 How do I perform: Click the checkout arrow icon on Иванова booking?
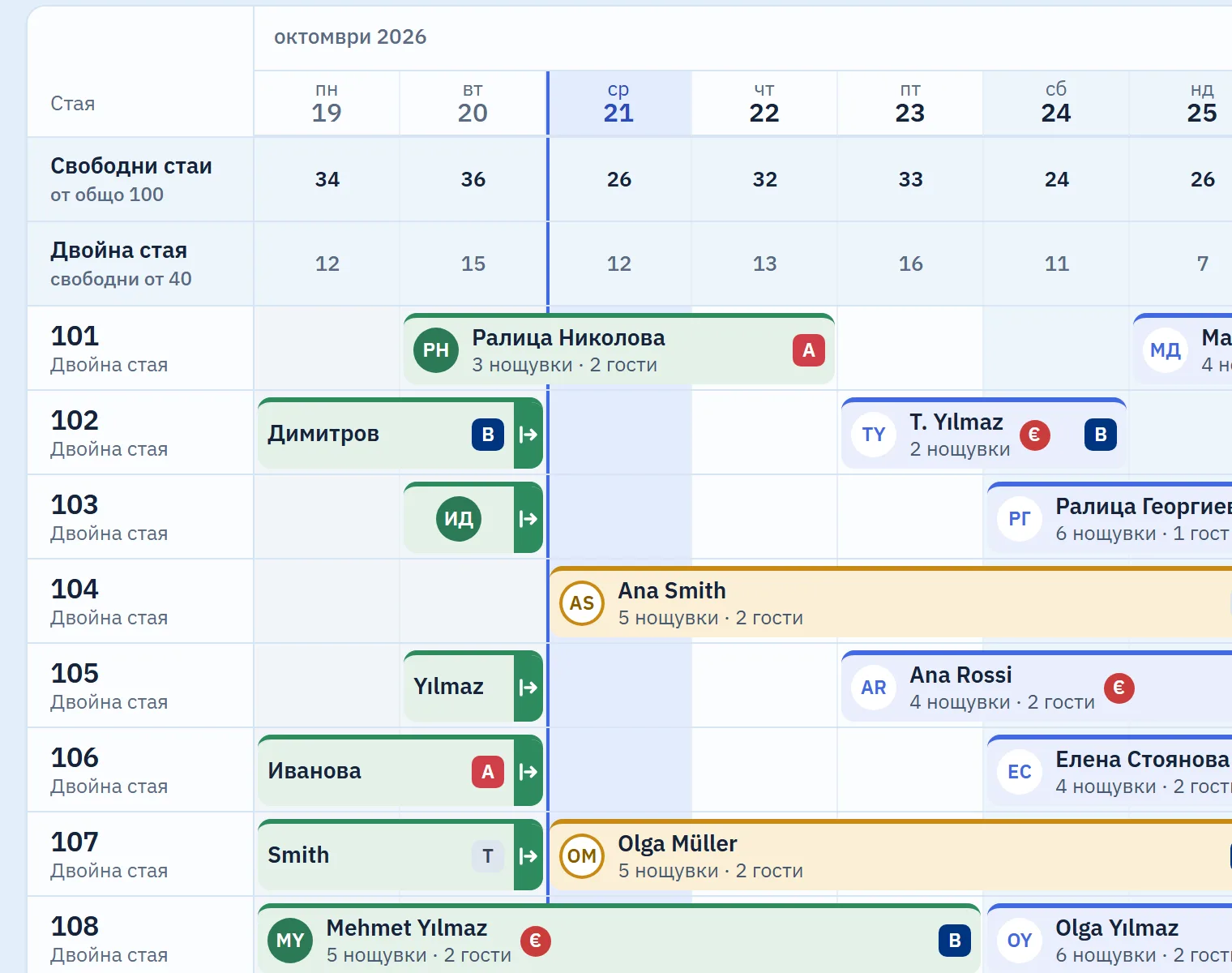point(528,772)
